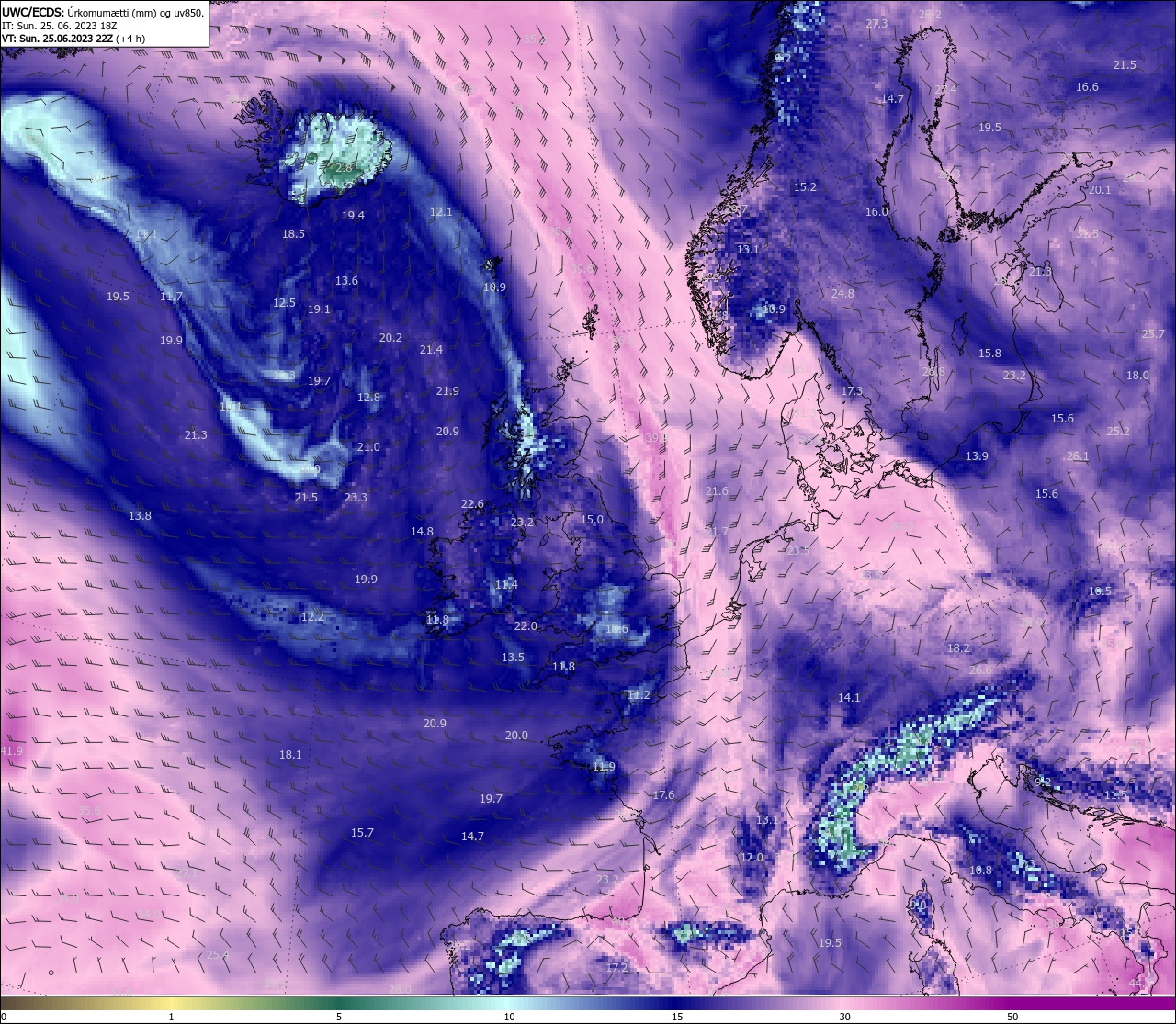Click the 20.1 value on the map
This screenshot has height=1024, width=1176.
tap(1100, 189)
